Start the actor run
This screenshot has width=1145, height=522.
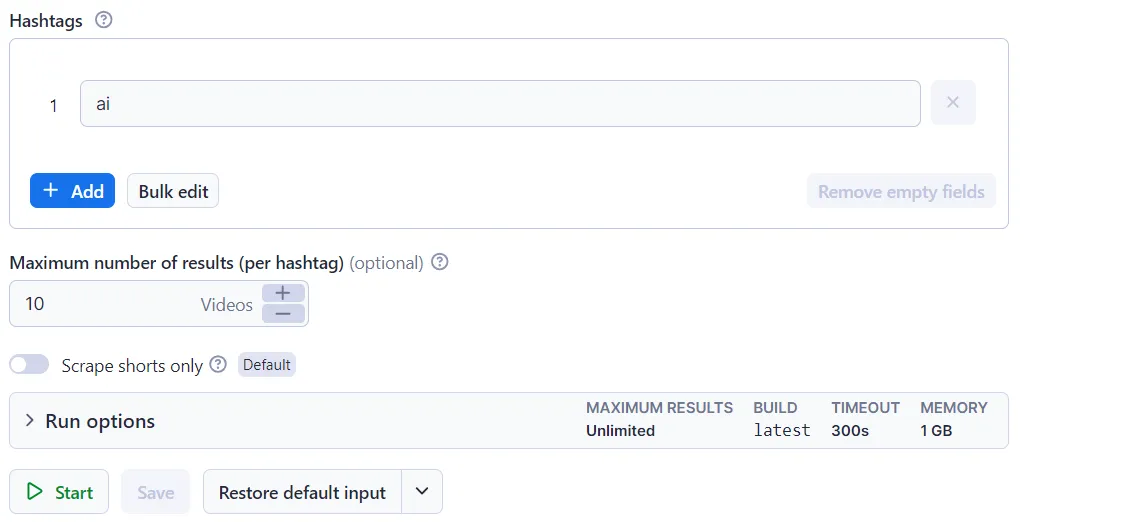(59, 491)
